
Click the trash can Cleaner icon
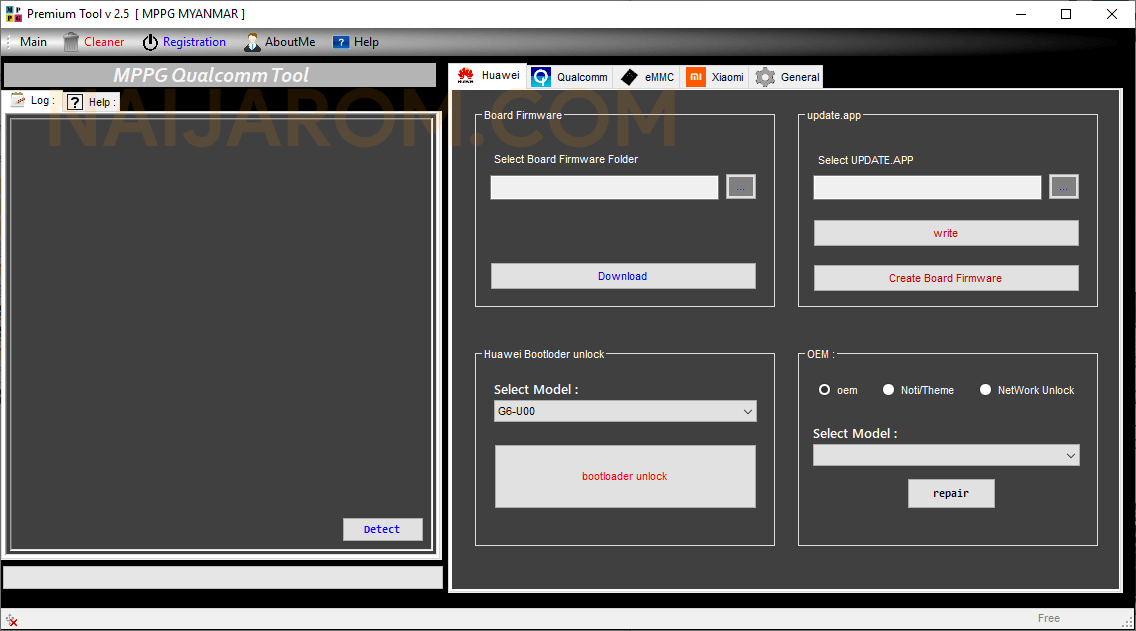coord(70,42)
